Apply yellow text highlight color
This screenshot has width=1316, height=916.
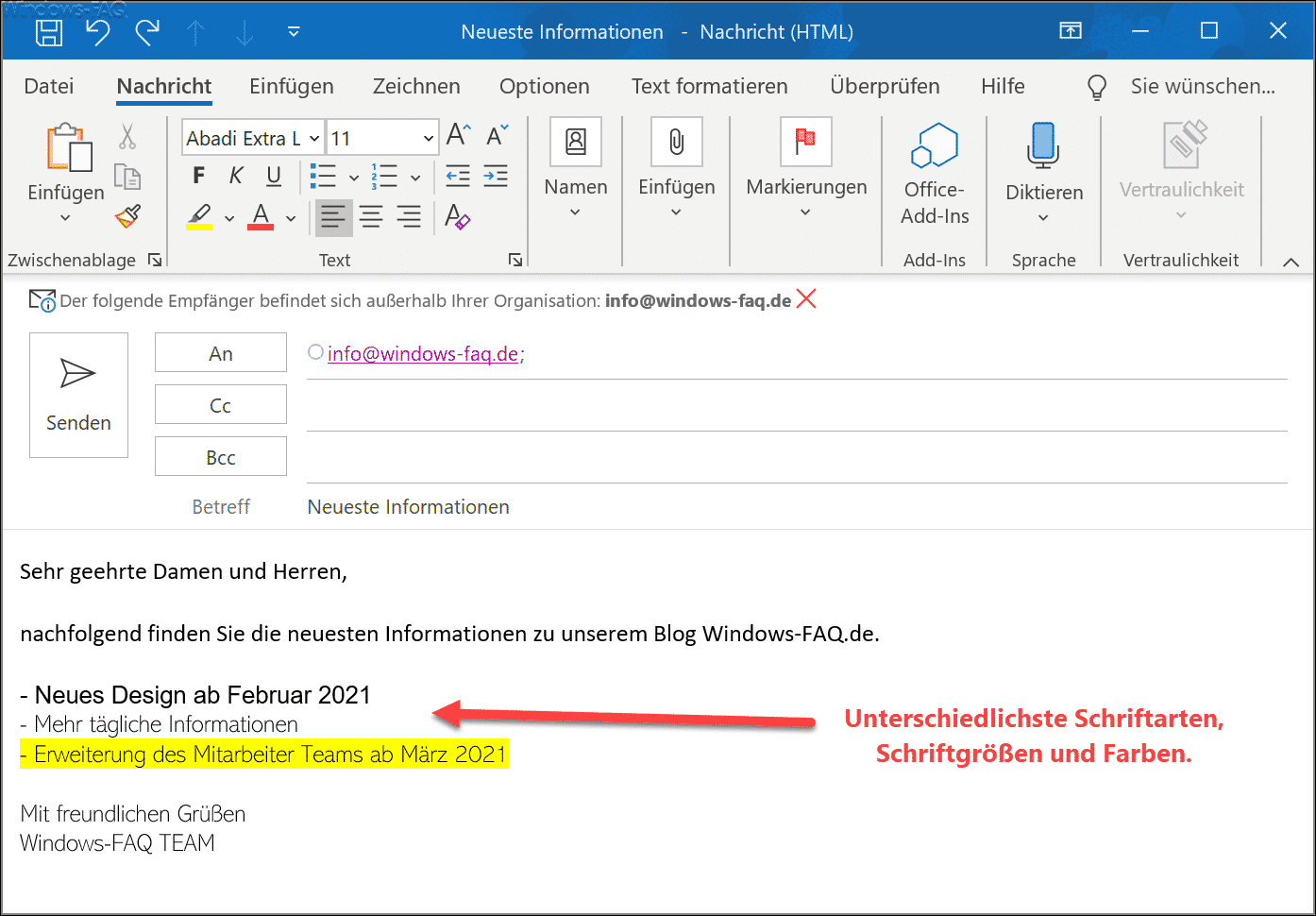point(199,217)
